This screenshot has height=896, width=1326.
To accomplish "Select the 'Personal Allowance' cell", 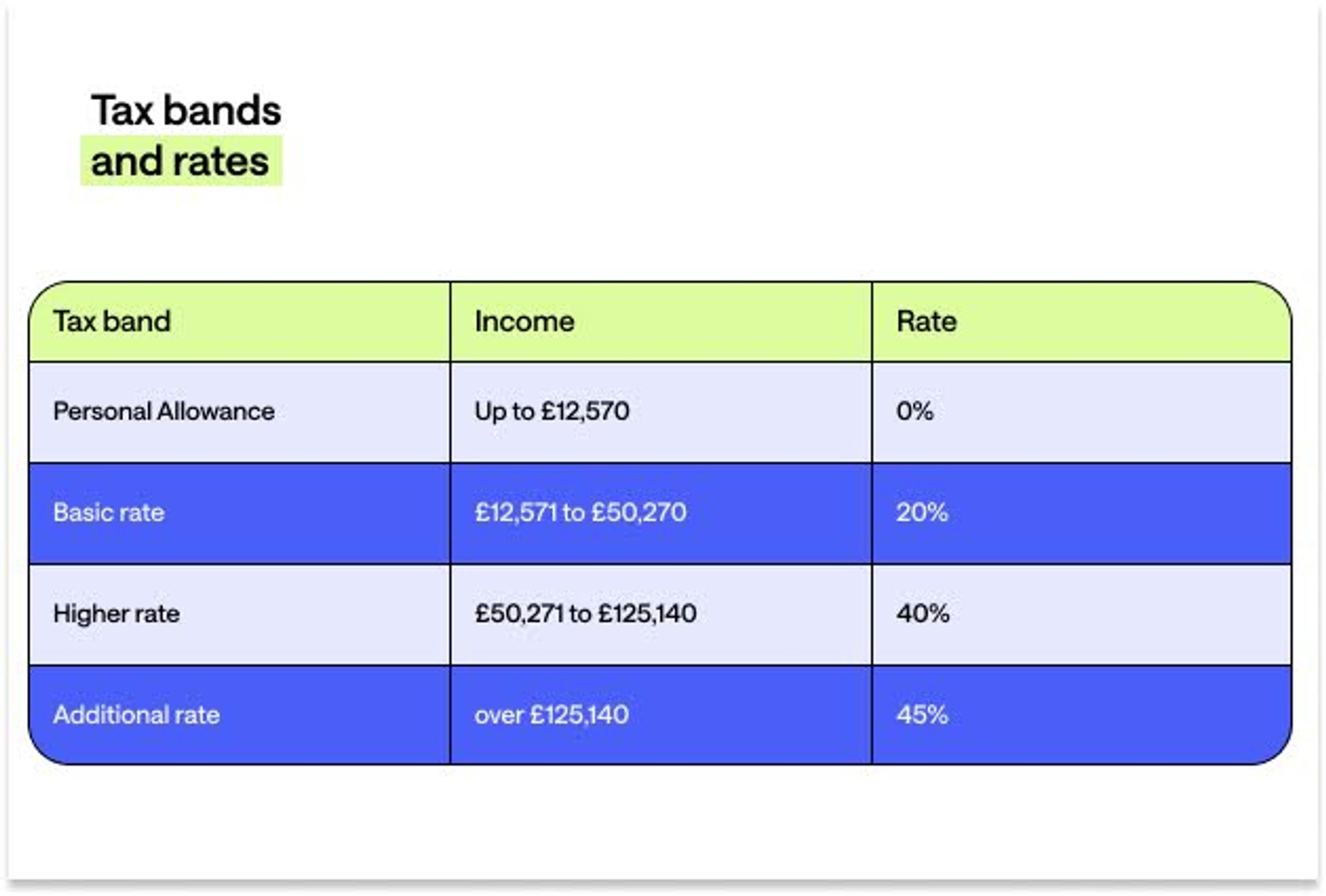I will (240, 412).
